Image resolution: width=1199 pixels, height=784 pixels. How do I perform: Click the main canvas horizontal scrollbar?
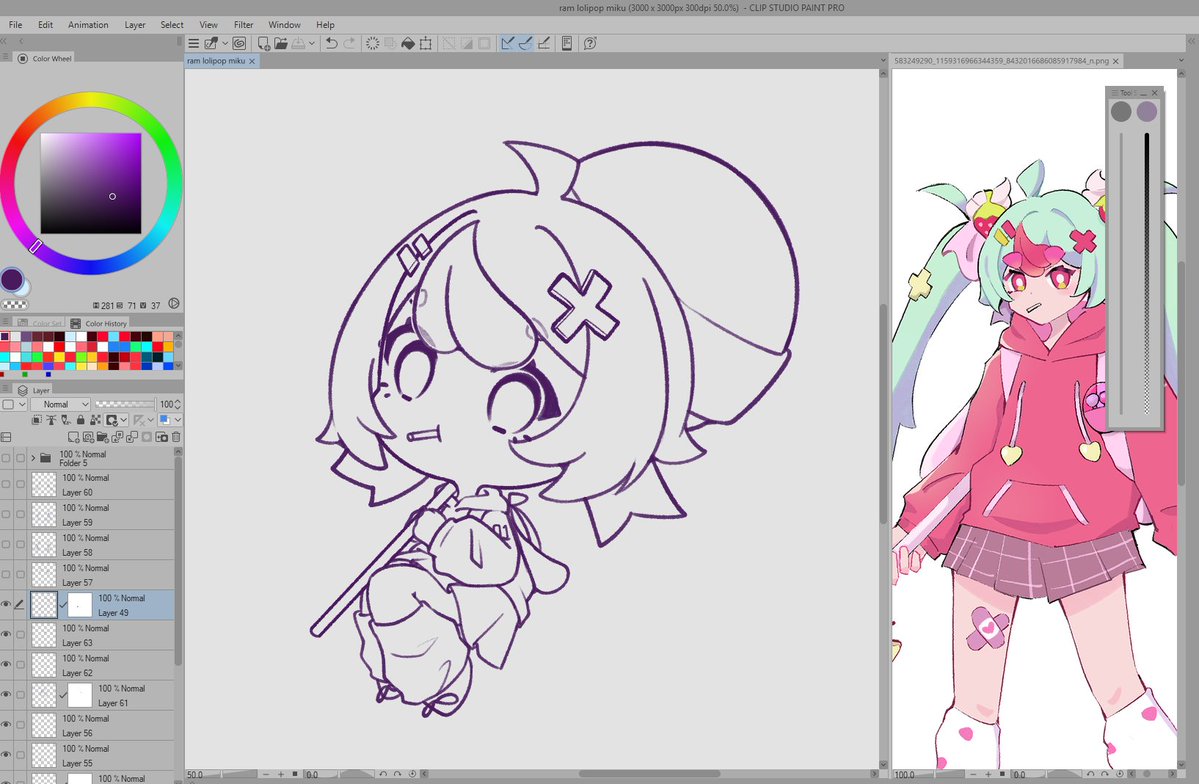click(x=650, y=774)
